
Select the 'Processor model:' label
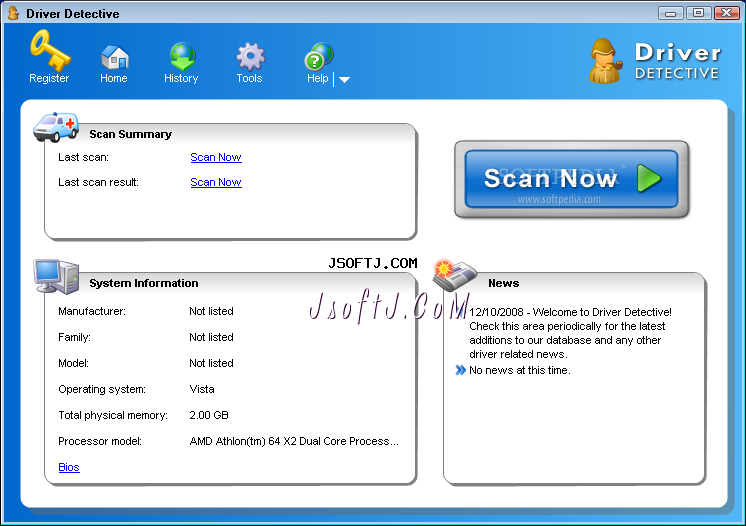click(x=100, y=441)
